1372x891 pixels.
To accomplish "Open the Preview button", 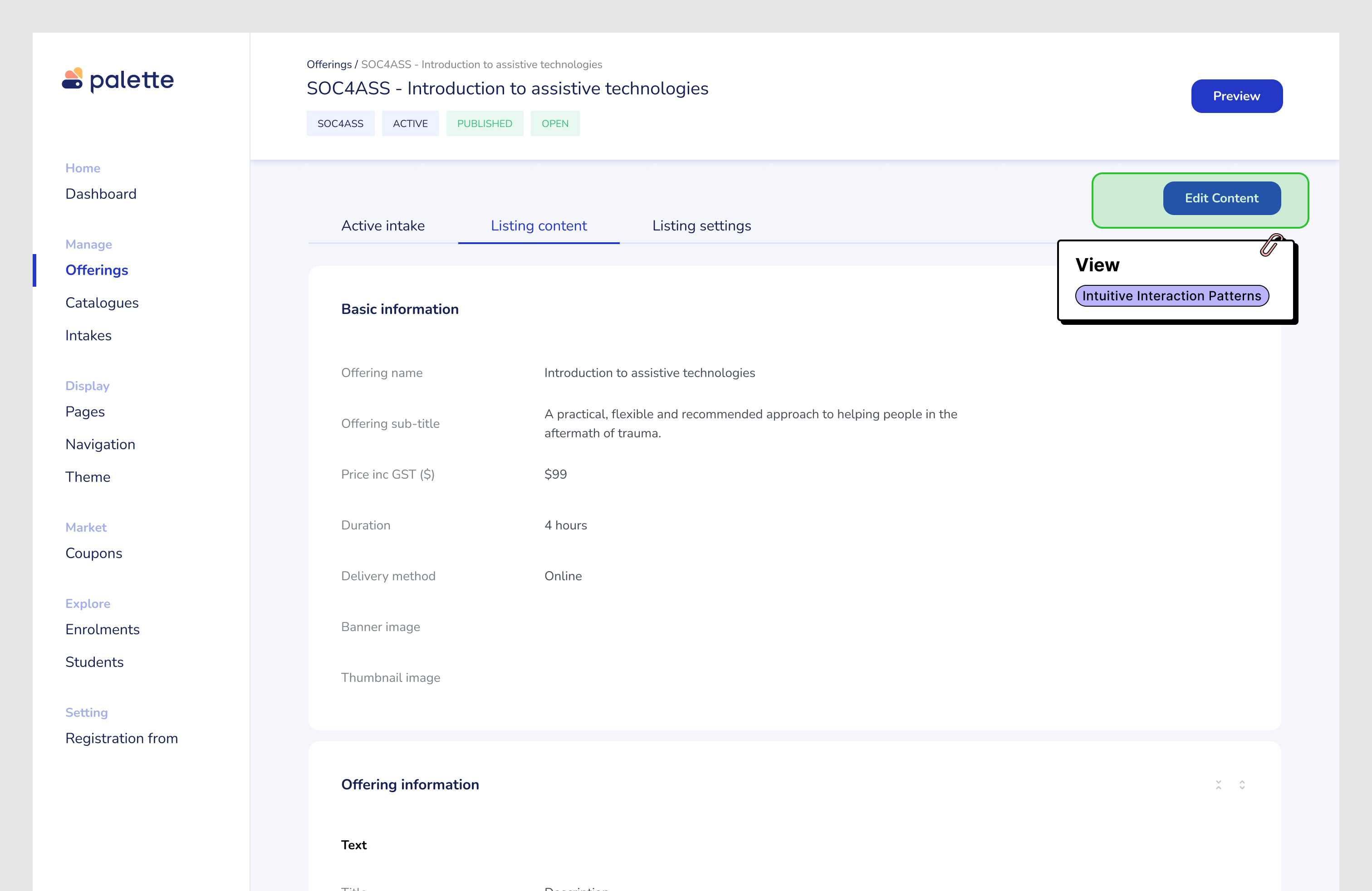I will [x=1236, y=96].
